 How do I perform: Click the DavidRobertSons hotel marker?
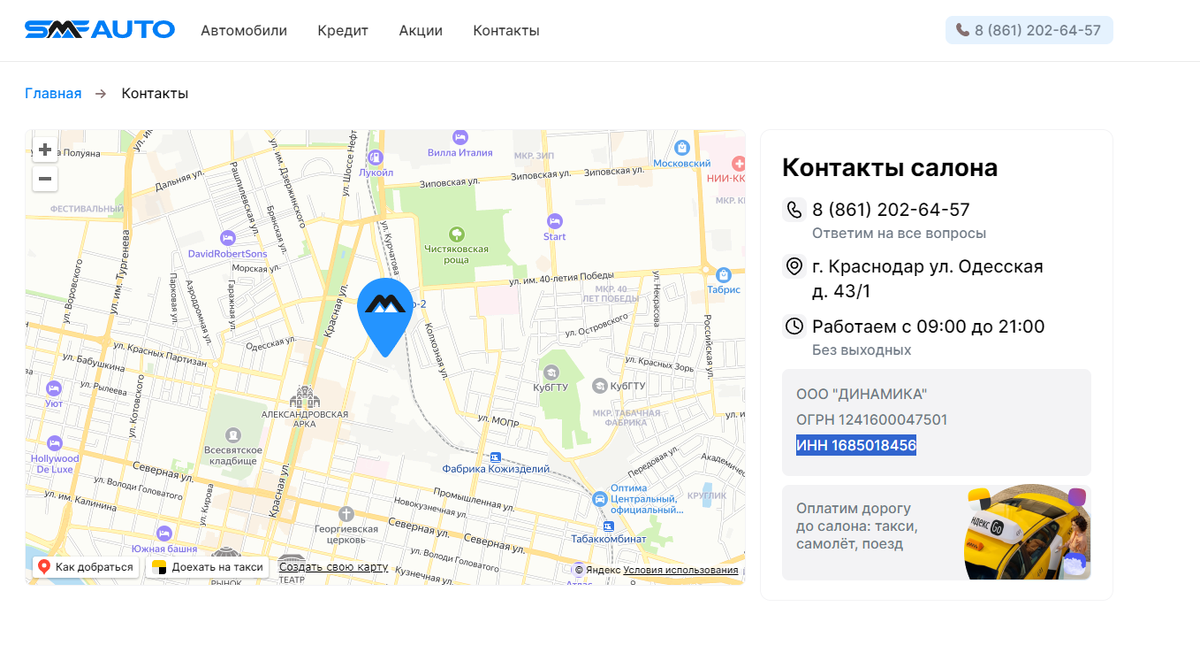[228, 238]
